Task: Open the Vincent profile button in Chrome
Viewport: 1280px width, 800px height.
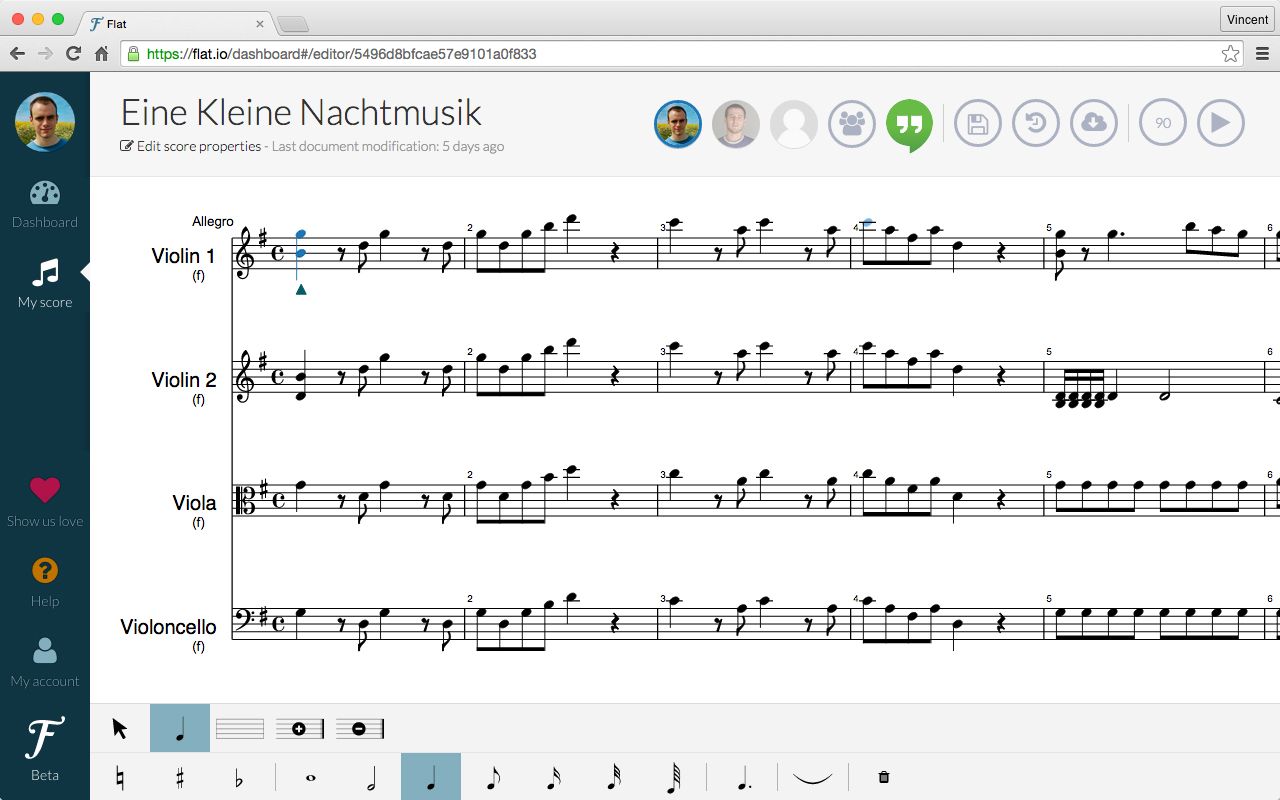Action: pyautogui.click(x=1248, y=19)
